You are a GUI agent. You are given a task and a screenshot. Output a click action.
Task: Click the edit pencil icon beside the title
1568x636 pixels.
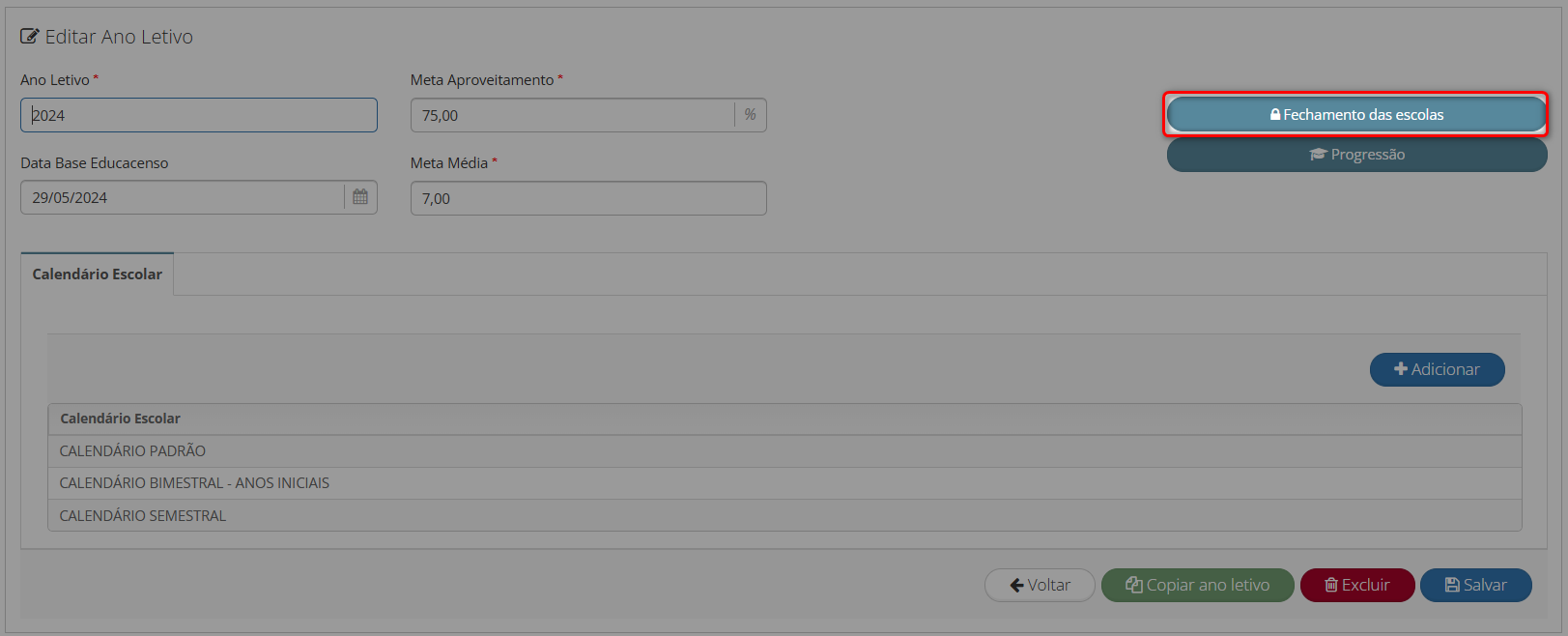point(30,37)
